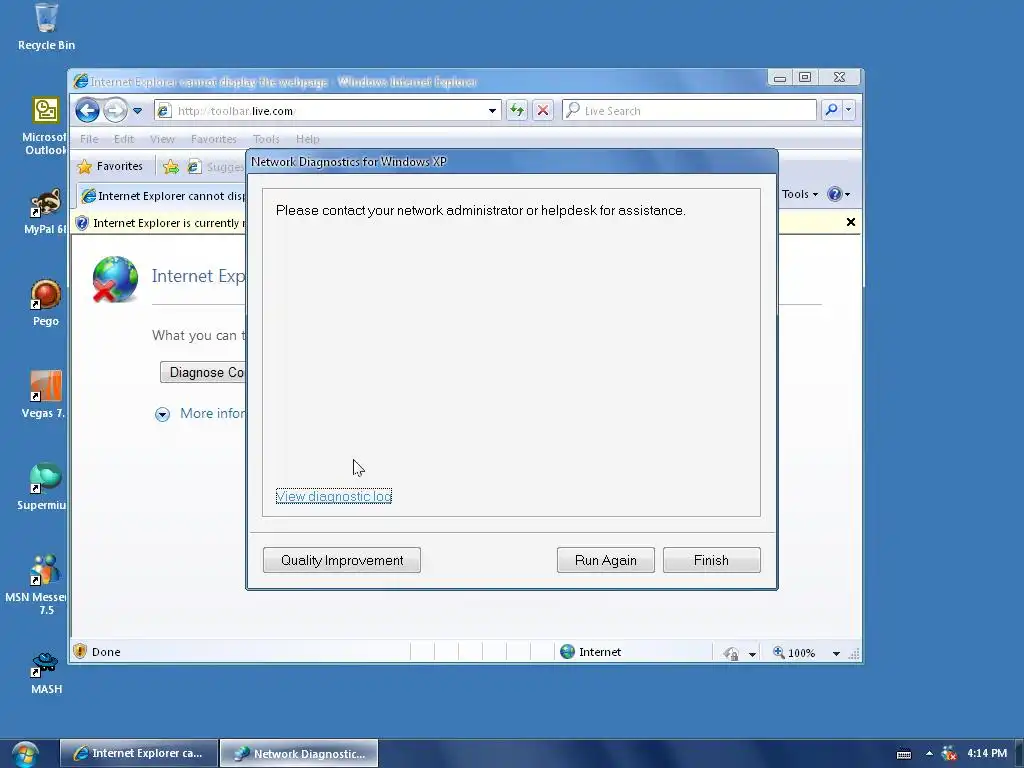Click inside the address bar URL field

pyautogui.click(x=327, y=111)
